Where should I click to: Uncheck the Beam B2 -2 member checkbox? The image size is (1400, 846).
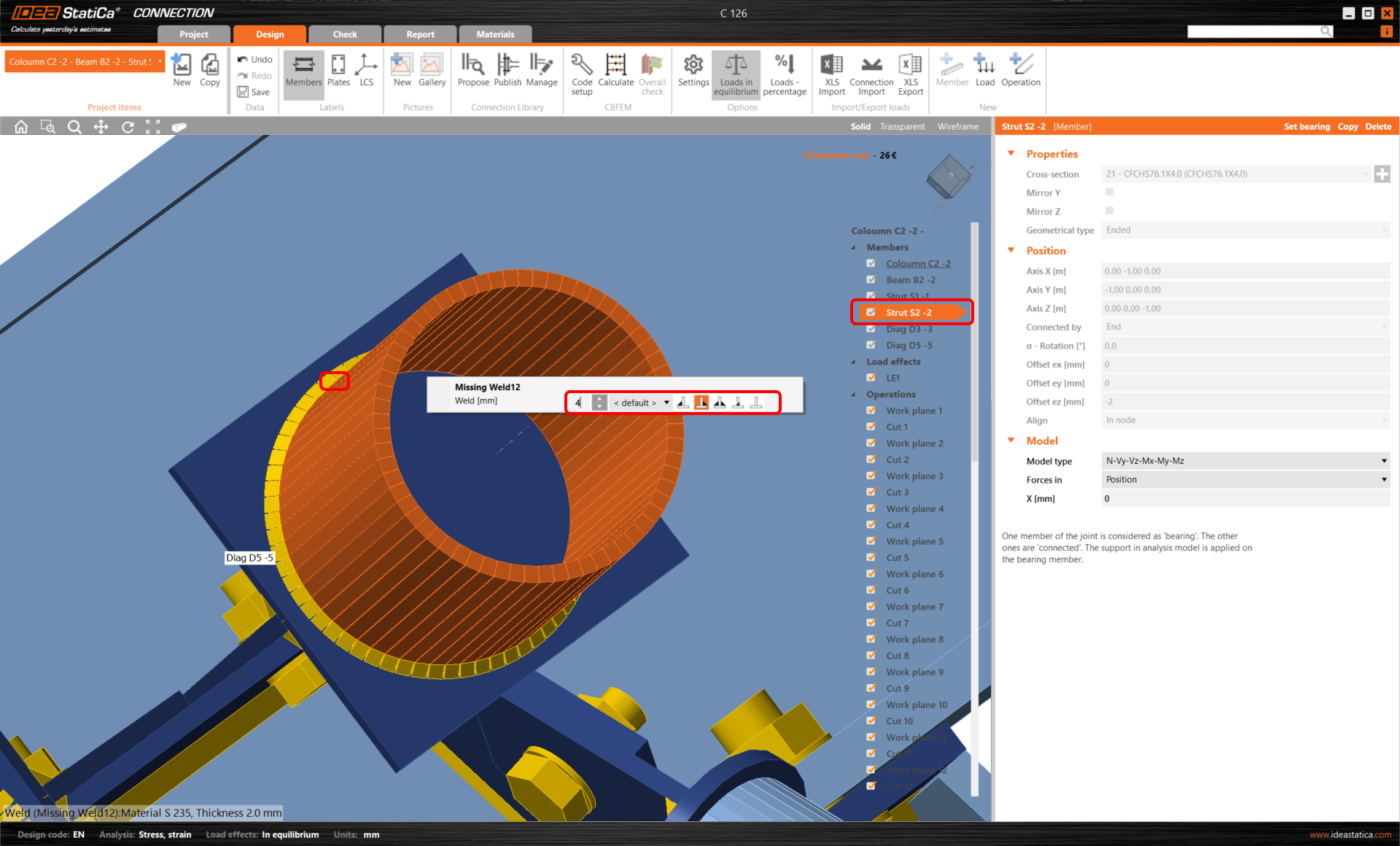[871, 280]
